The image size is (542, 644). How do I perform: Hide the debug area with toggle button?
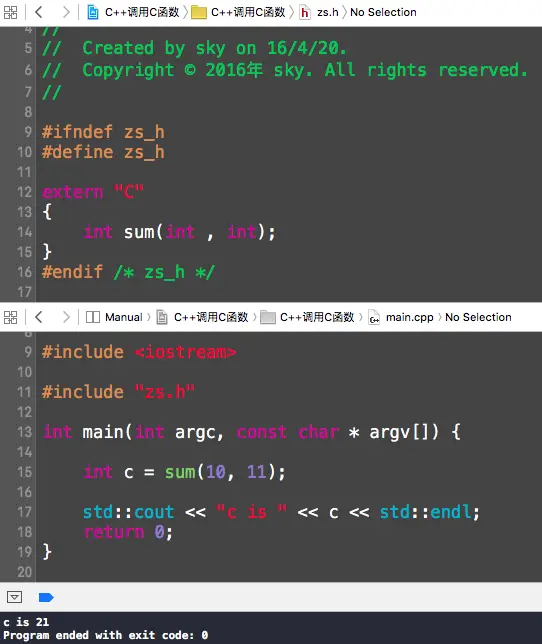pos(14,597)
